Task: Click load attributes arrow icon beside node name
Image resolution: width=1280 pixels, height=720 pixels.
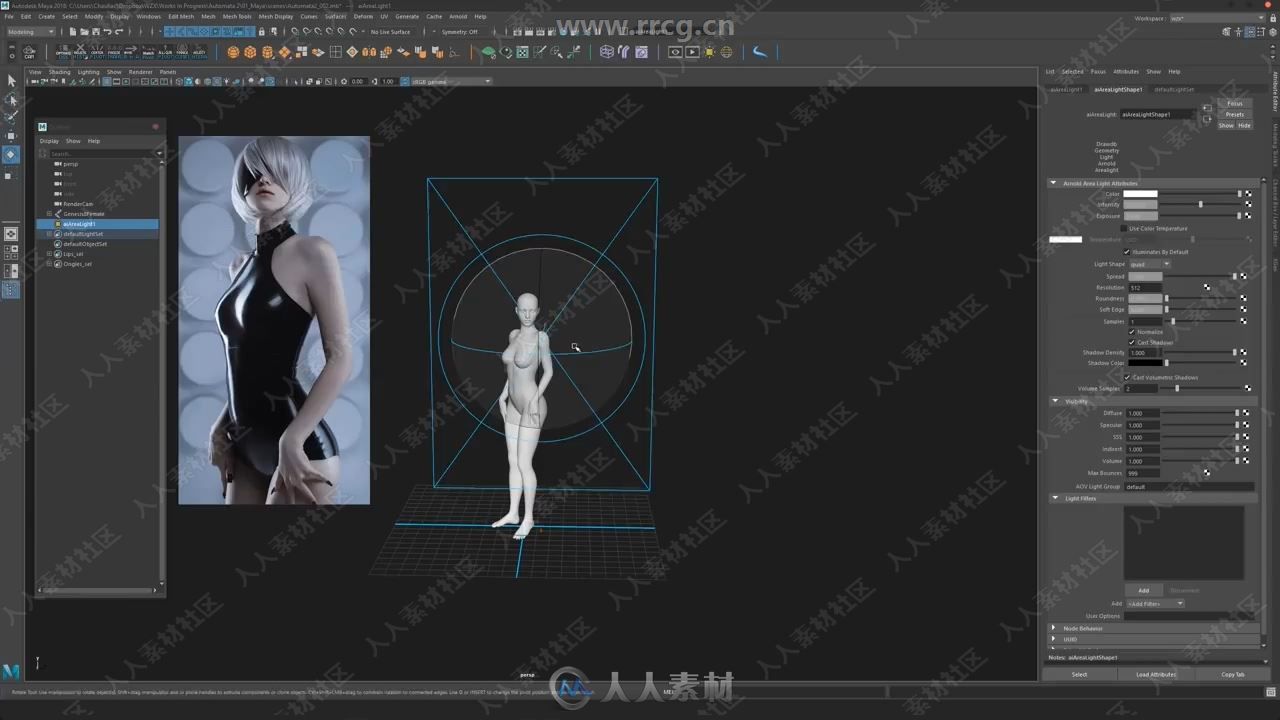Action: 1207,108
